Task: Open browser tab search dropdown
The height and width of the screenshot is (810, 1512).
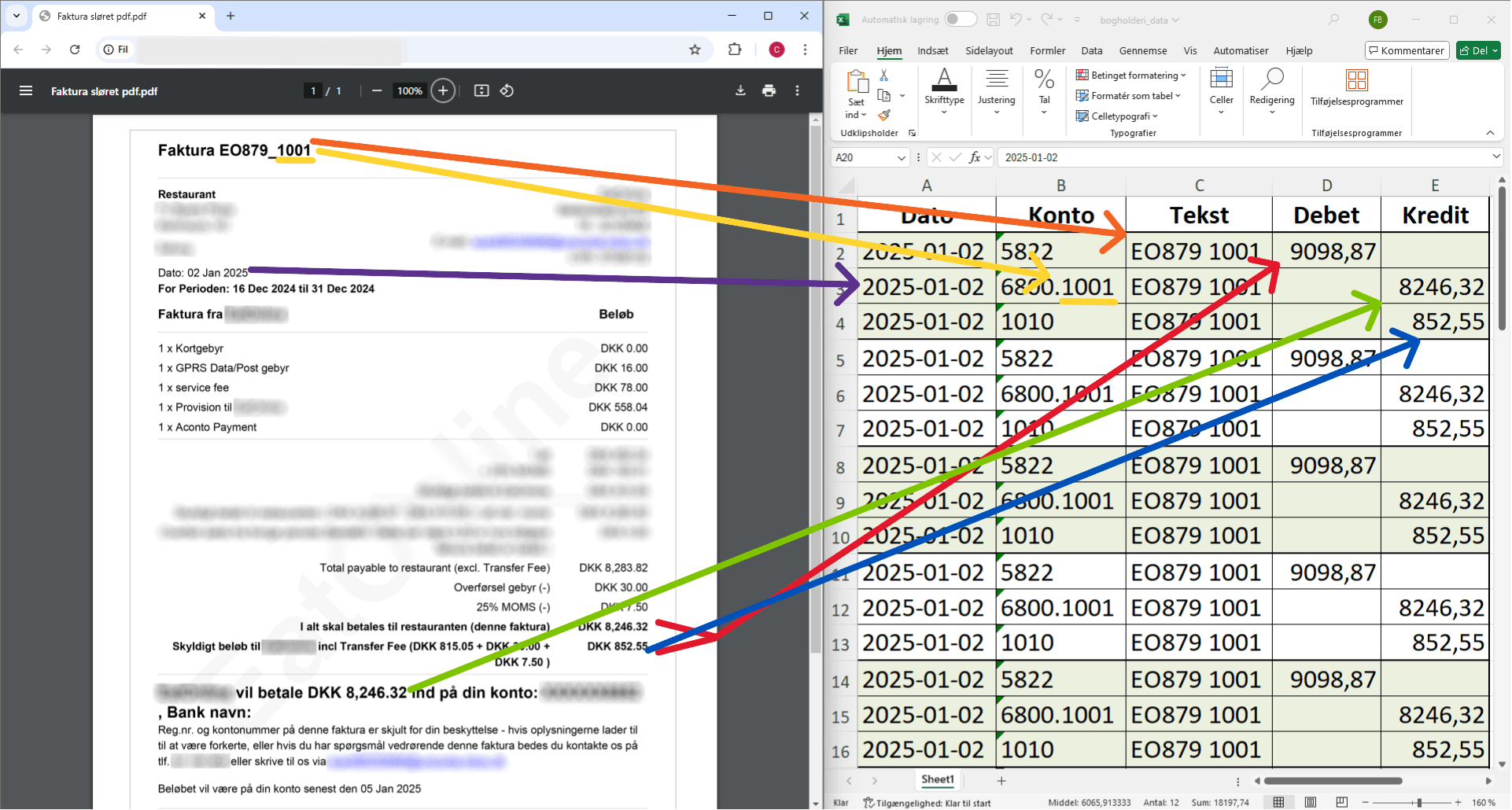Action: click(x=17, y=16)
